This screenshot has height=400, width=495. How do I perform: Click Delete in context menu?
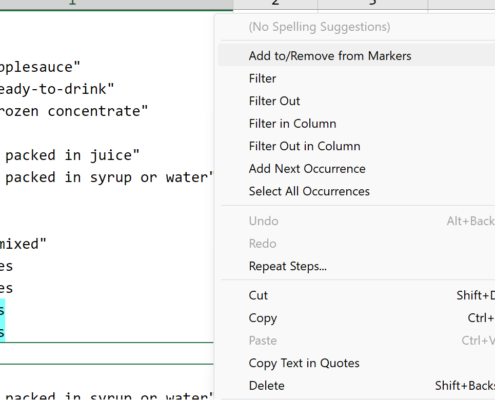pos(356,386)
